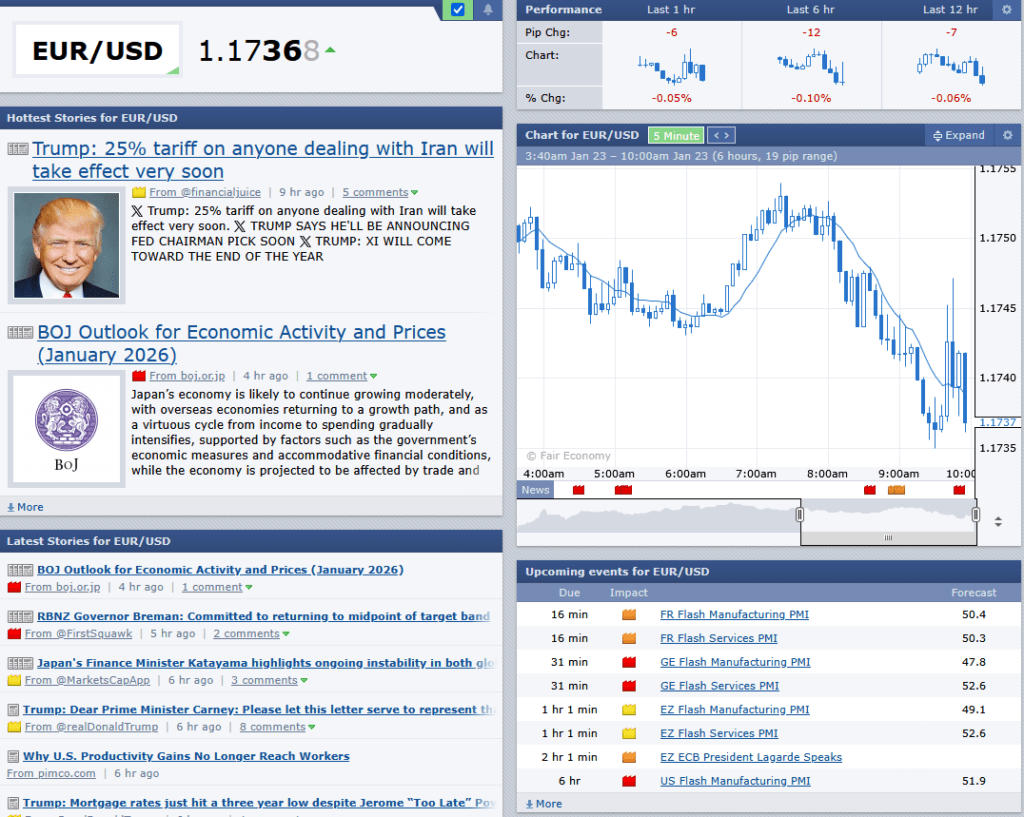Click the News label toggle below the chart

tap(534, 490)
